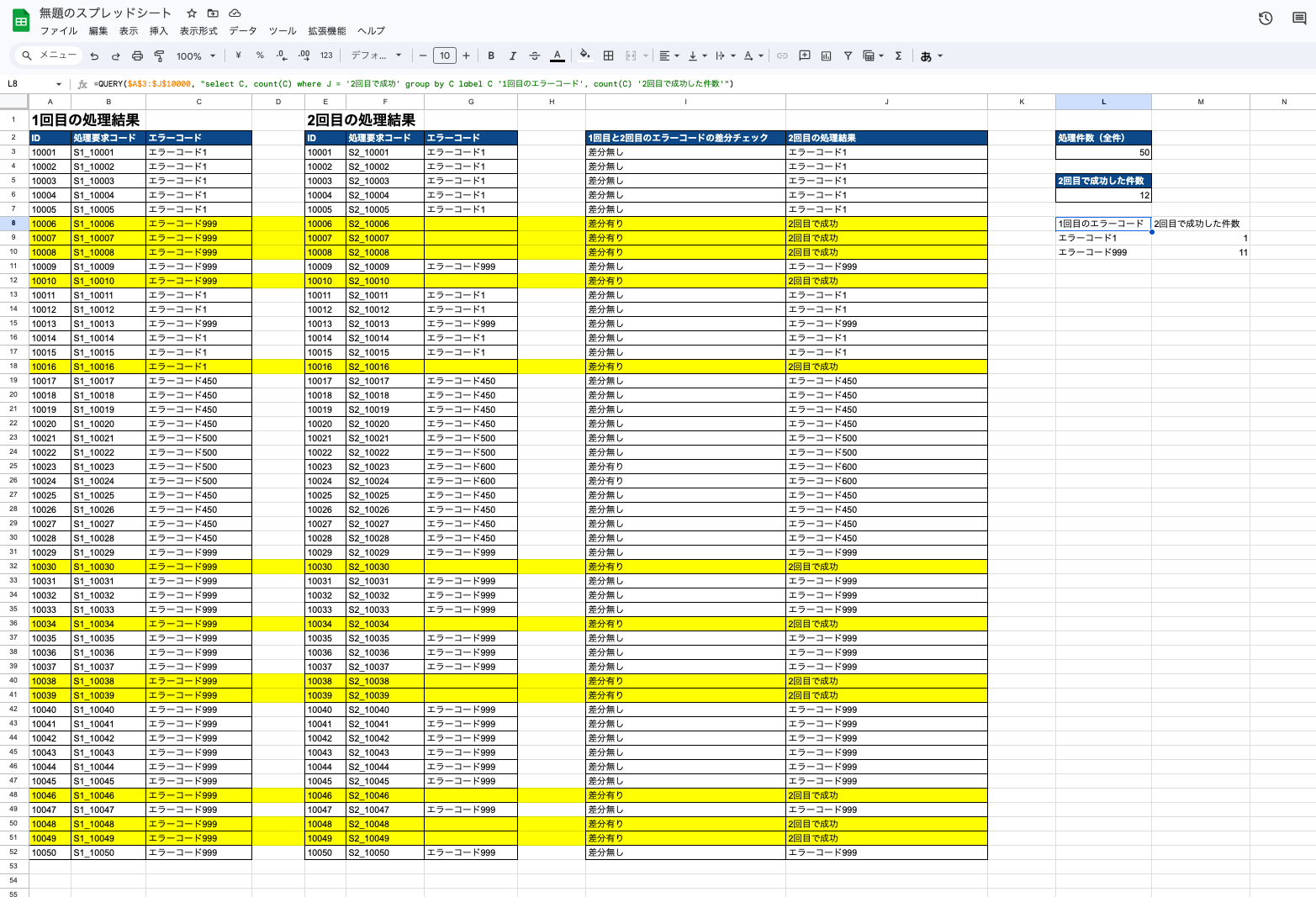The width and height of the screenshot is (1316, 897).
Task: Click the Undo arrow
Action: [94, 56]
